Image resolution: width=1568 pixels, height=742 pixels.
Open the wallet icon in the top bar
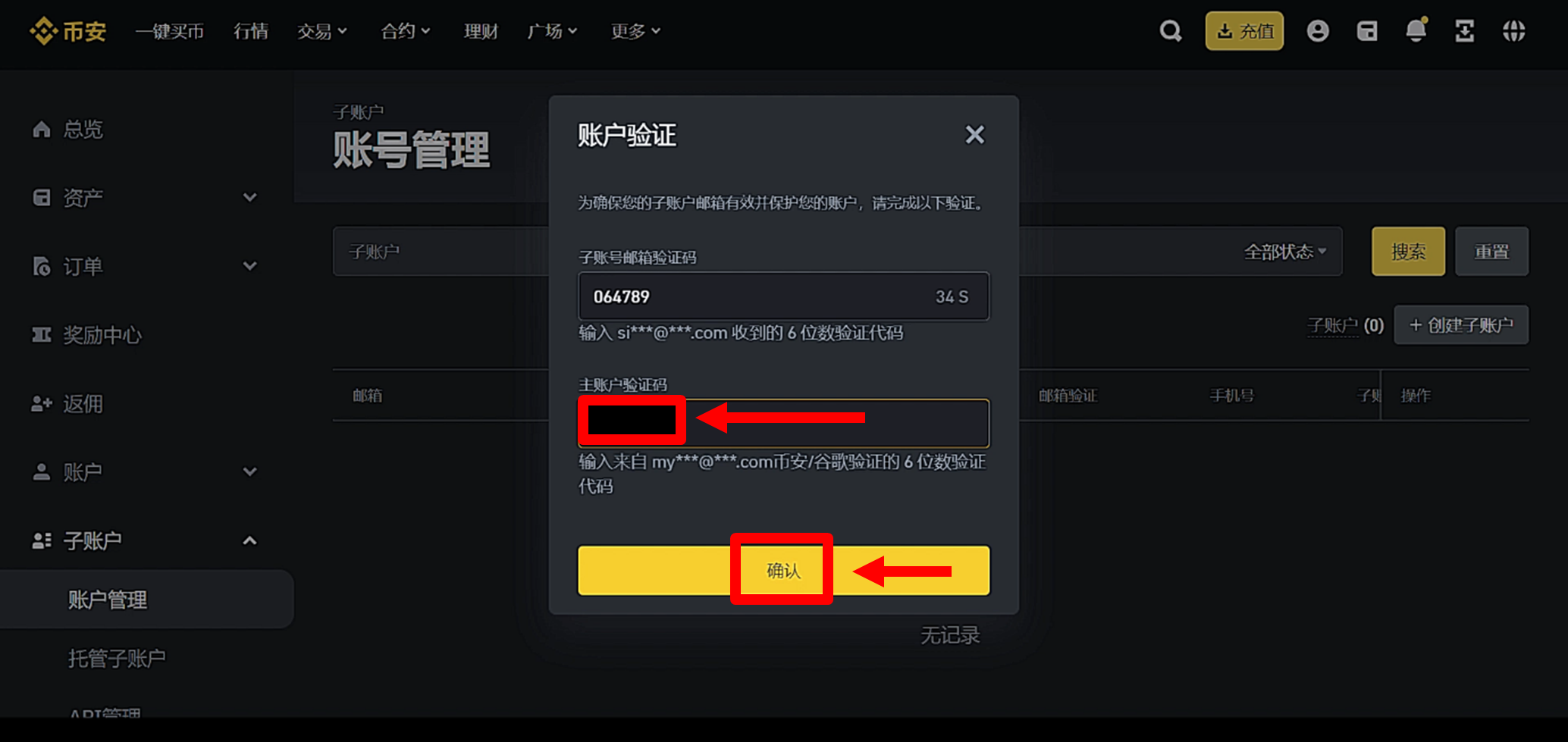pyautogui.click(x=1366, y=30)
